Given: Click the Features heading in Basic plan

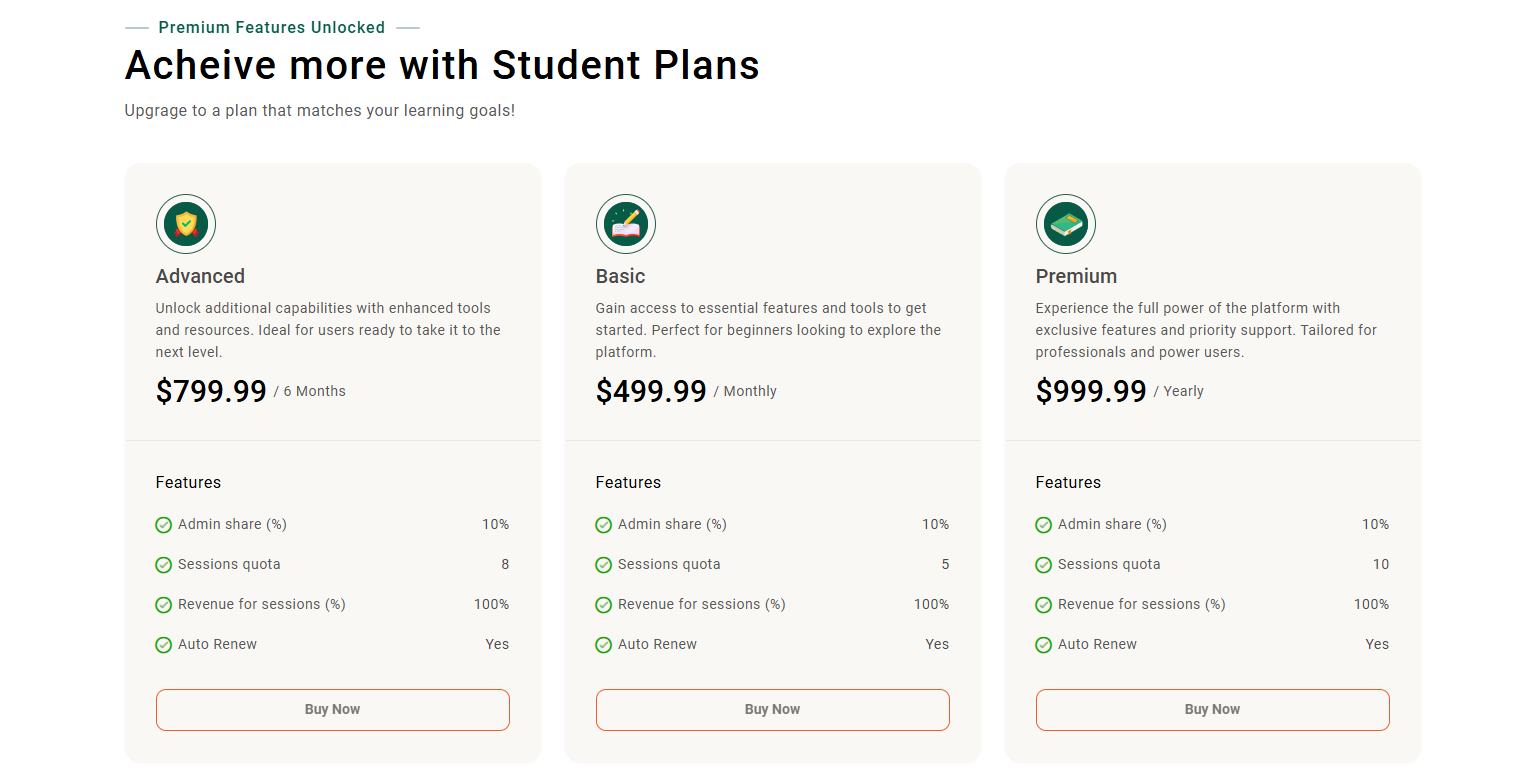Looking at the screenshot, I should point(628,482).
